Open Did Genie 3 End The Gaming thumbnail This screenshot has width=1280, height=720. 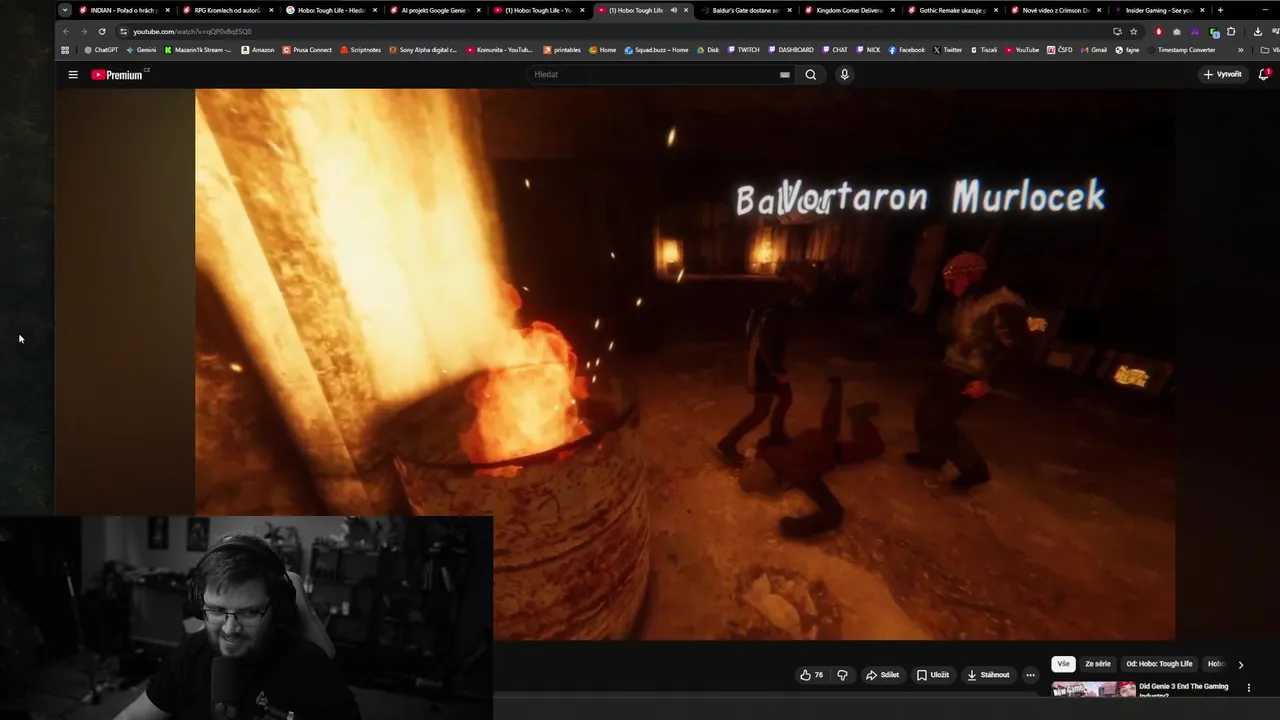(x=1094, y=690)
